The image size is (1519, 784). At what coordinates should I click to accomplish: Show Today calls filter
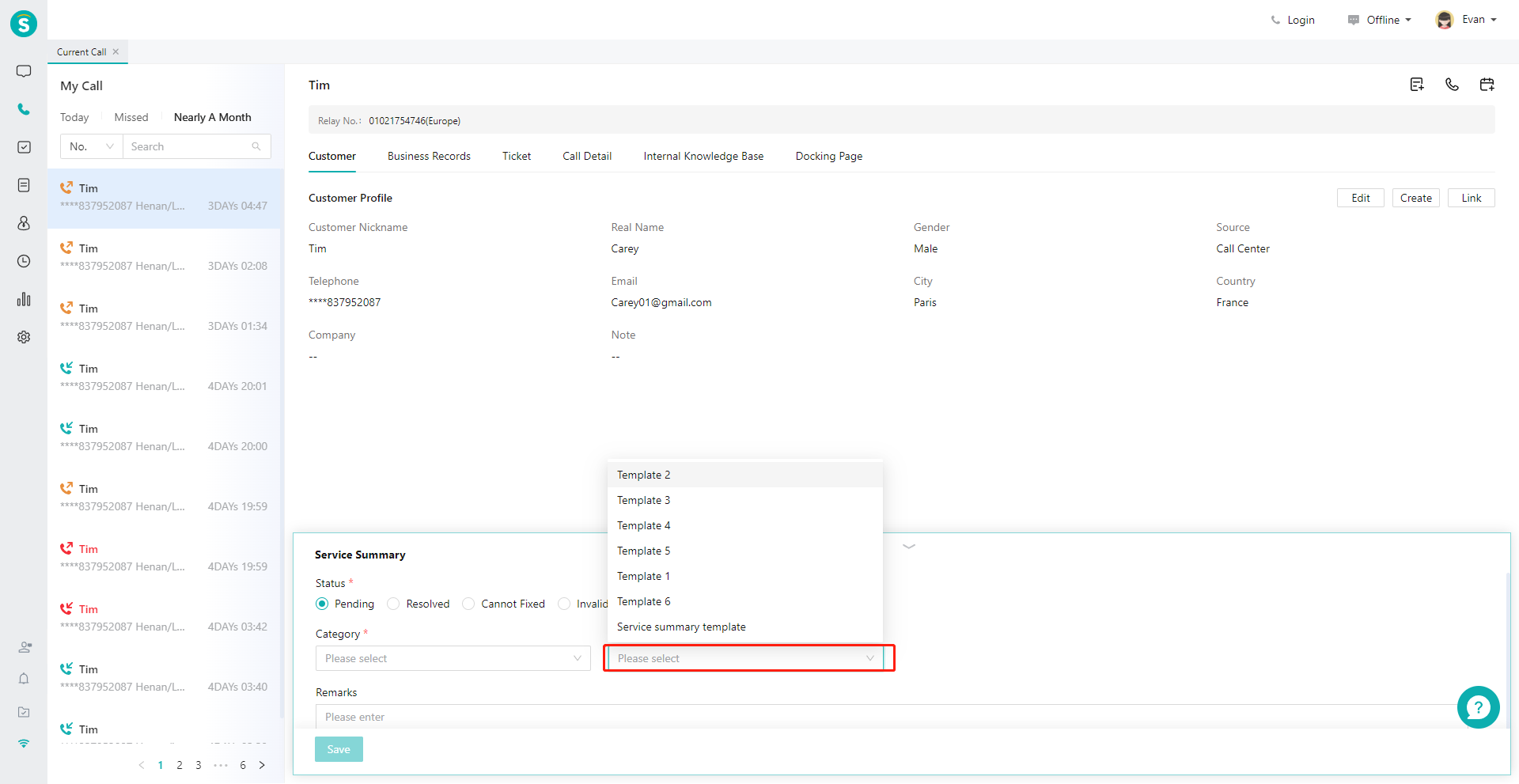point(74,117)
